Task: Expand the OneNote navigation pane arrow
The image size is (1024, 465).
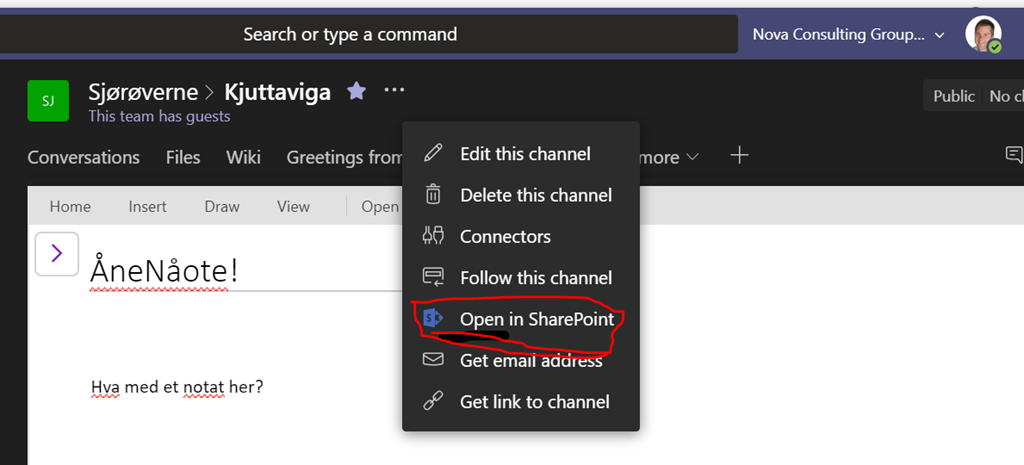Action: pos(57,253)
